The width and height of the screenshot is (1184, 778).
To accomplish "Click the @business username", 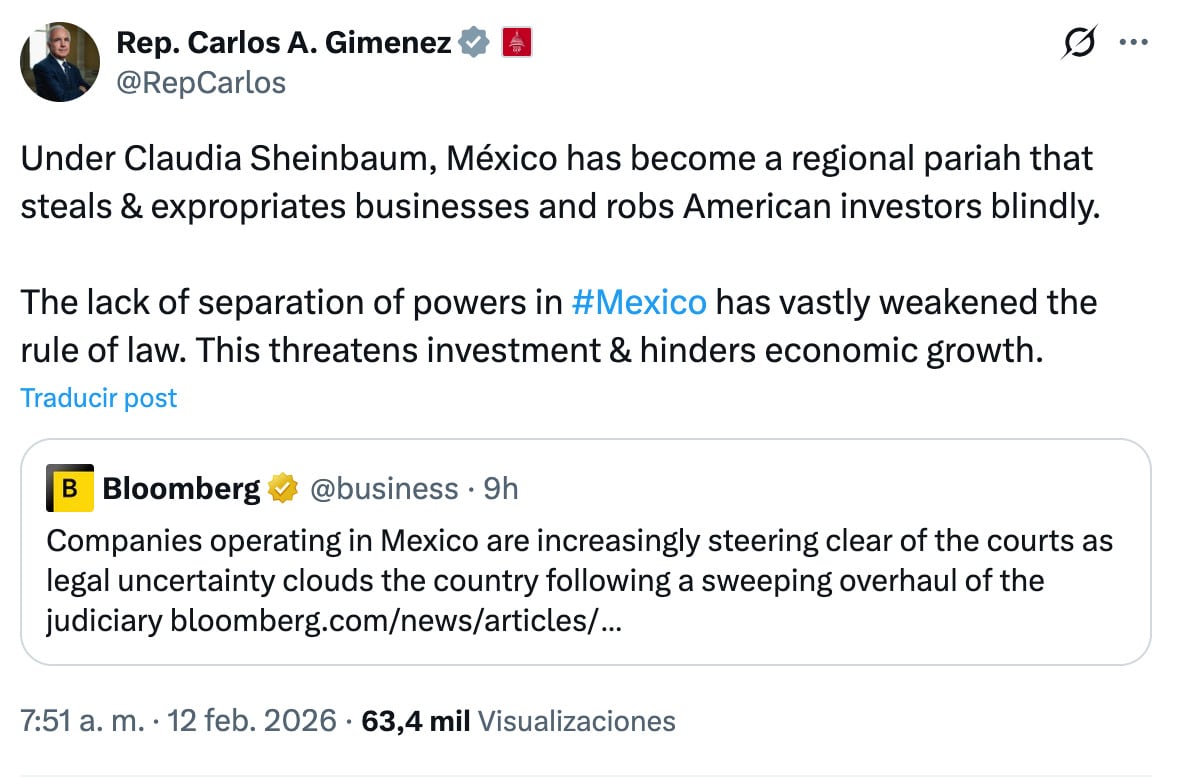I will click(385, 489).
